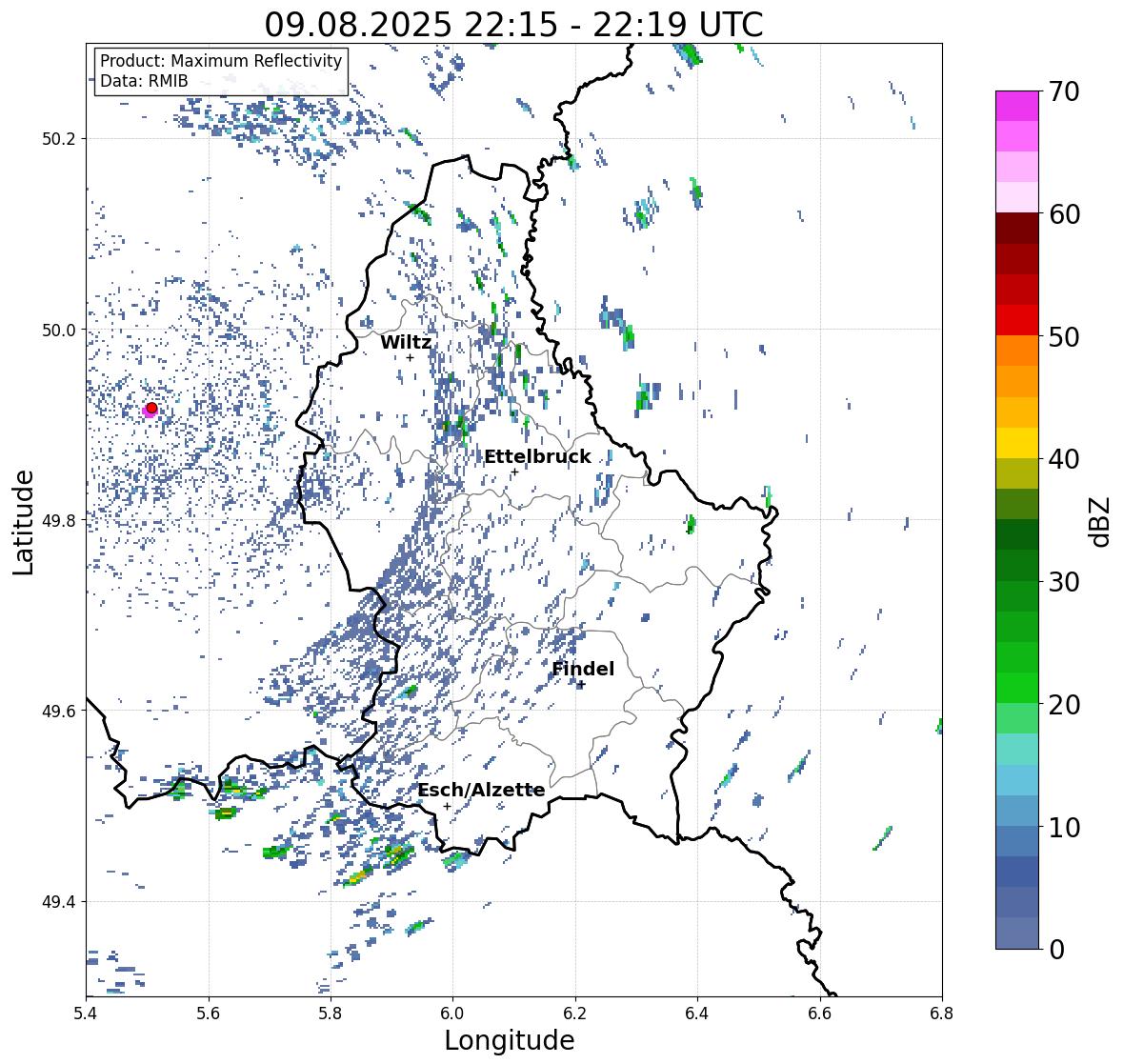The height and width of the screenshot is (1064, 1123).
Task: Select the Wiltz city label
Action: [x=406, y=342]
